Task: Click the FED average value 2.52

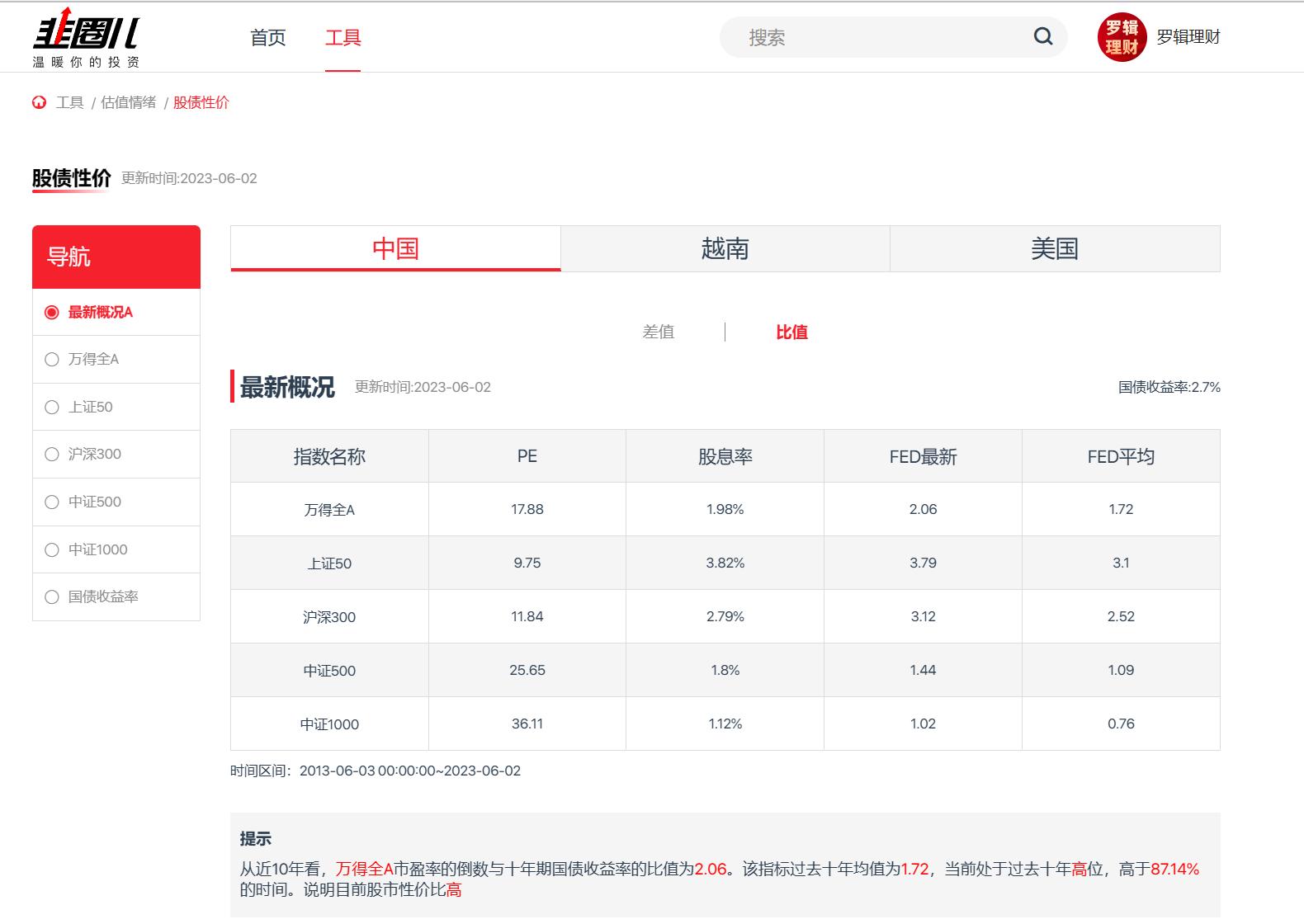Action: tap(1121, 616)
